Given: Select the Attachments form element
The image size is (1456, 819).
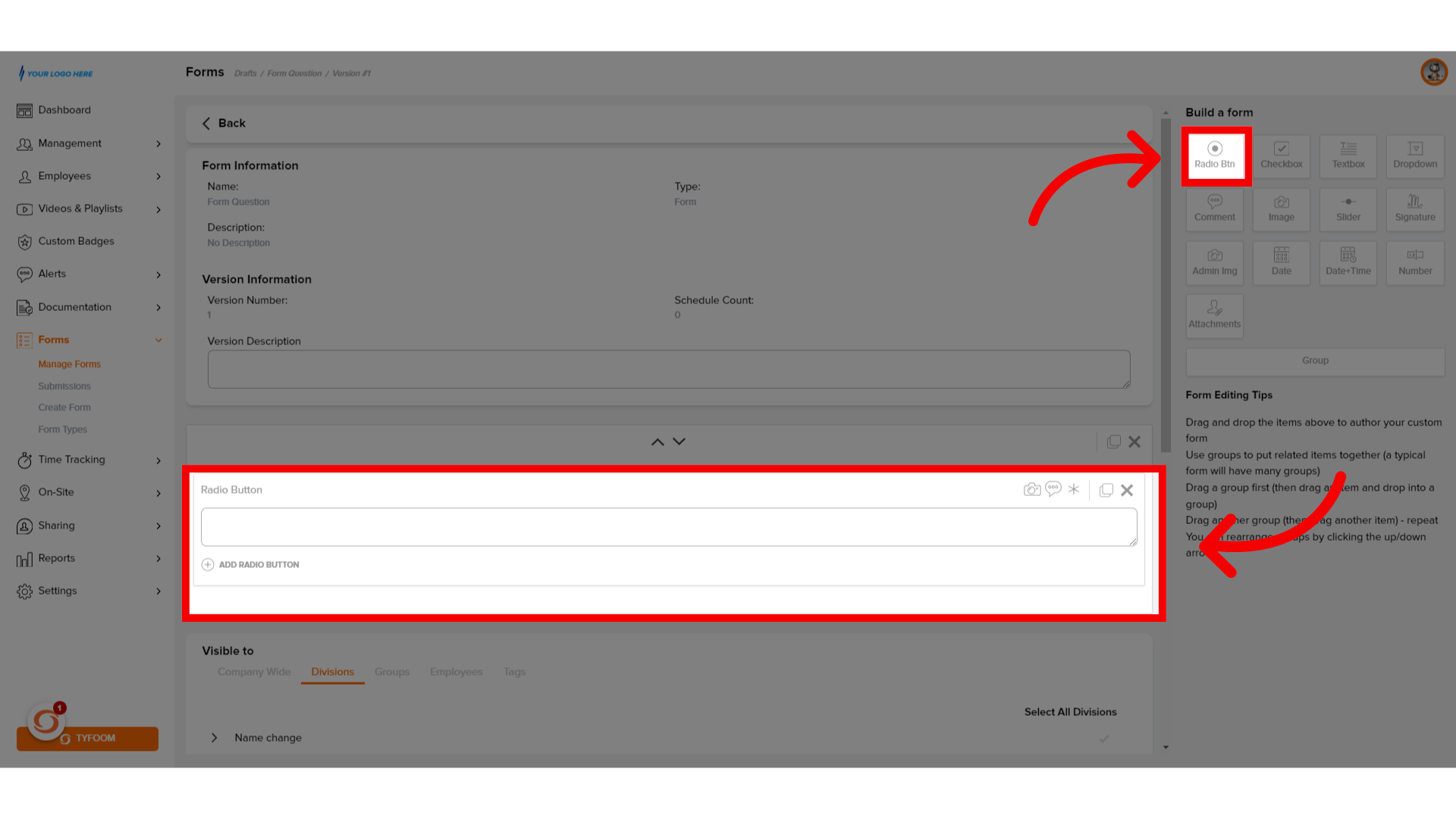Looking at the screenshot, I should (1215, 315).
